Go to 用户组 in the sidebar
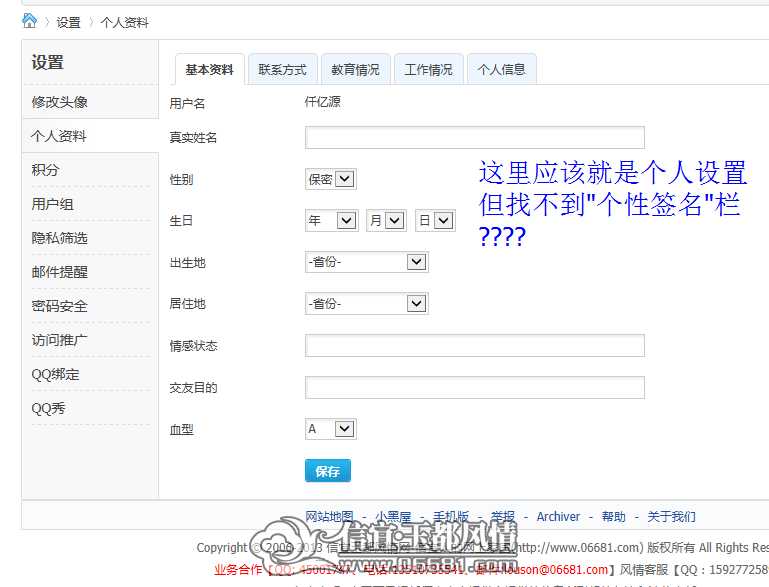Image resolution: width=769 pixels, height=587 pixels. [x=52, y=204]
